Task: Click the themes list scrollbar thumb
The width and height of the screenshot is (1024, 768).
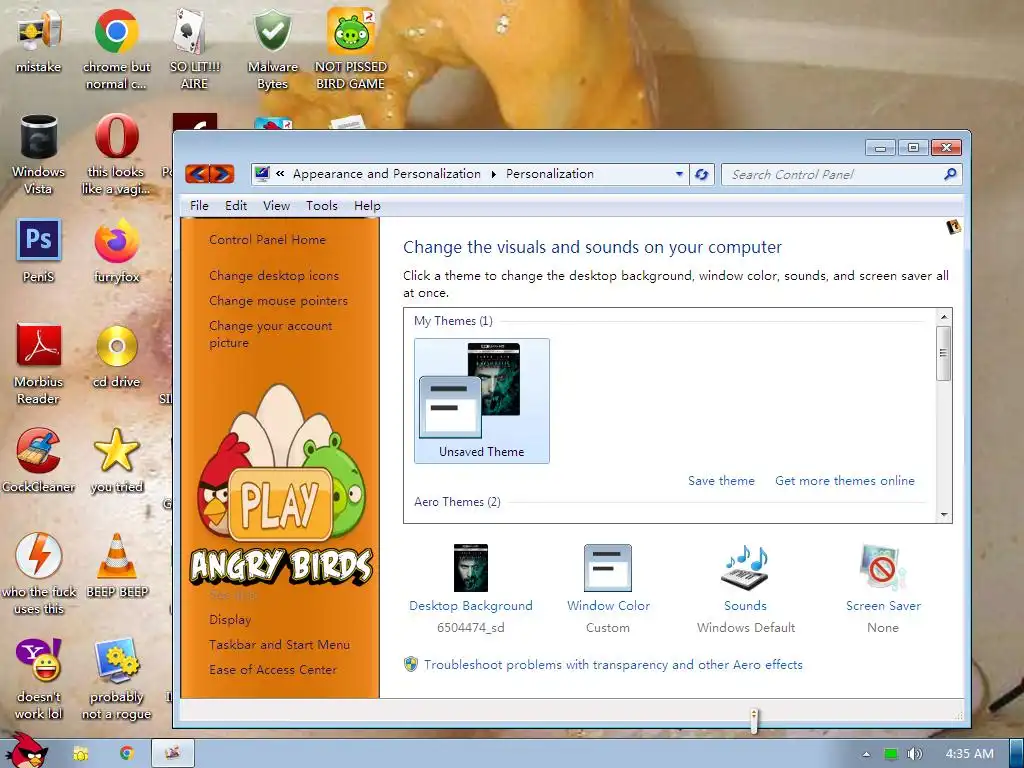Action: [944, 353]
